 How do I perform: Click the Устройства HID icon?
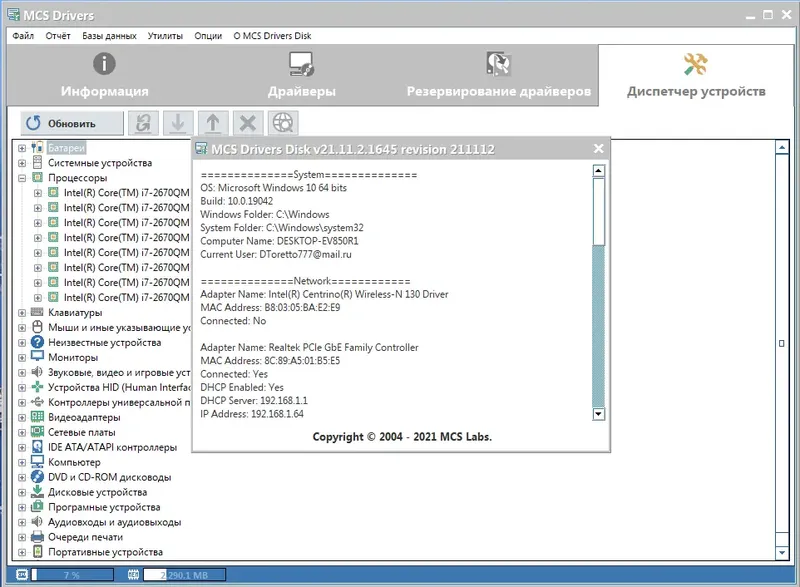(x=37, y=387)
